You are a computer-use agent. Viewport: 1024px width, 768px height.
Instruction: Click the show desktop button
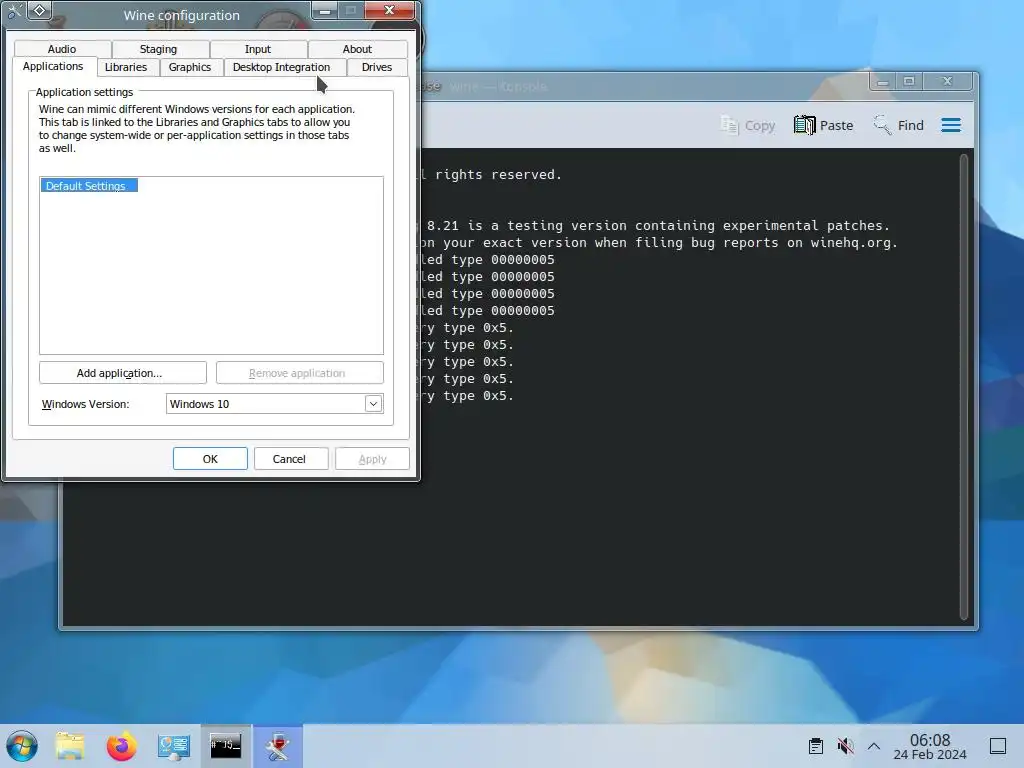[x=998, y=746]
